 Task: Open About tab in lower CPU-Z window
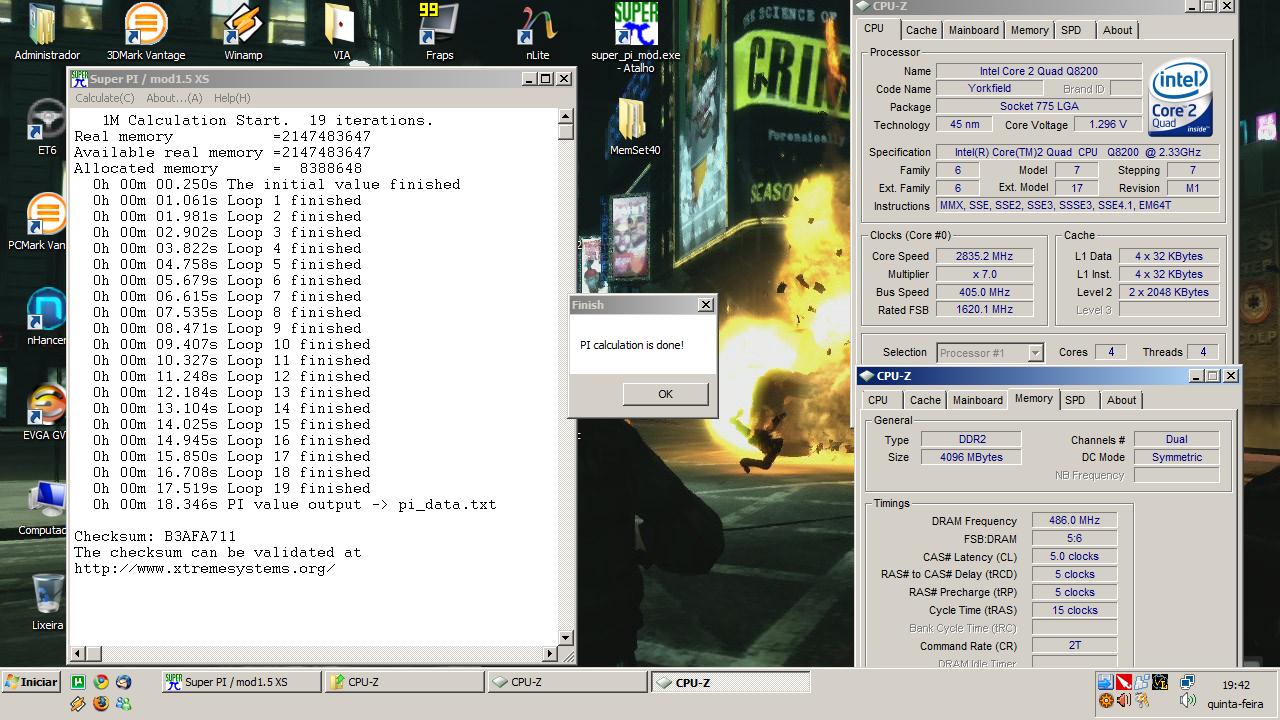click(1121, 400)
